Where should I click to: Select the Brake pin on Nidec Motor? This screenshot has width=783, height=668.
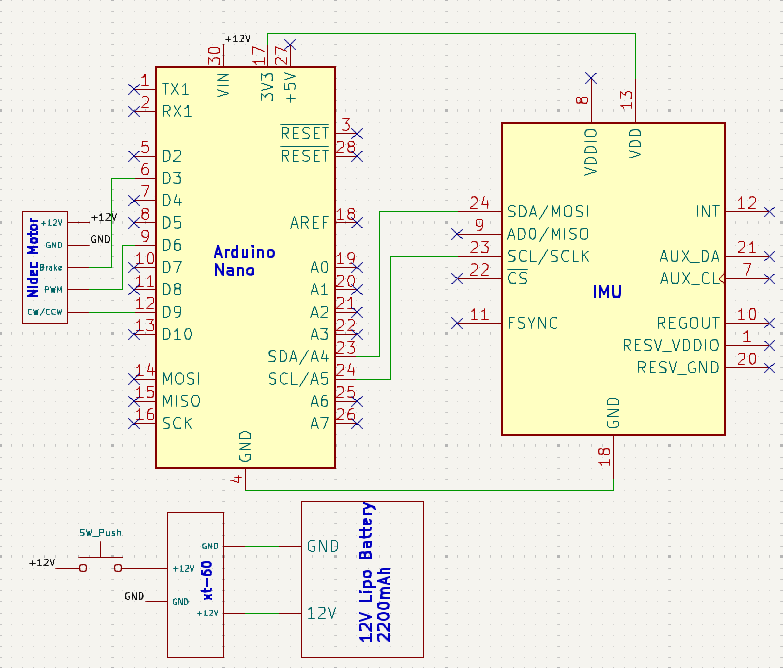pyautogui.click(x=50, y=268)
